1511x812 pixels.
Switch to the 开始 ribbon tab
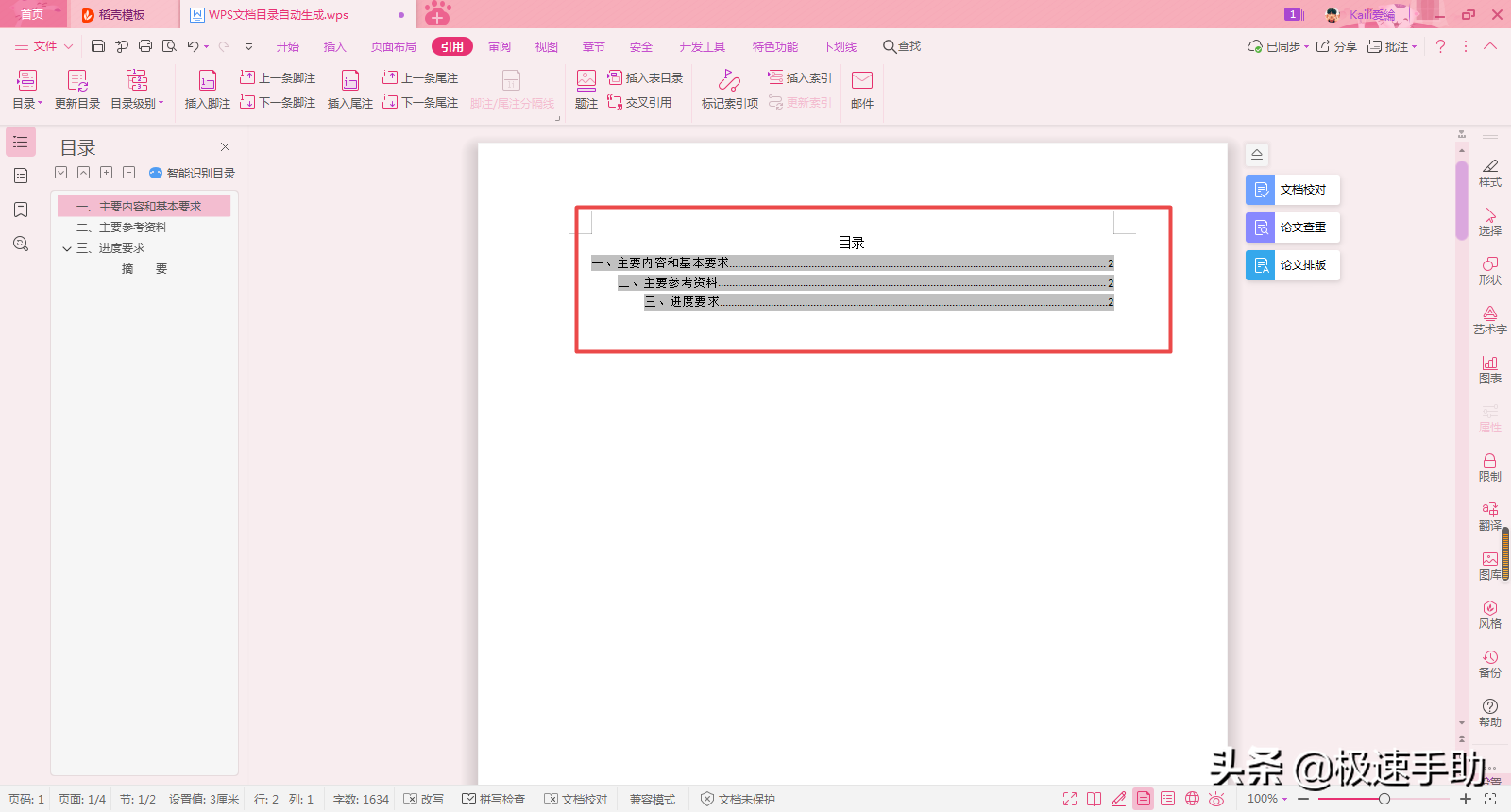(x=288, y=46)
